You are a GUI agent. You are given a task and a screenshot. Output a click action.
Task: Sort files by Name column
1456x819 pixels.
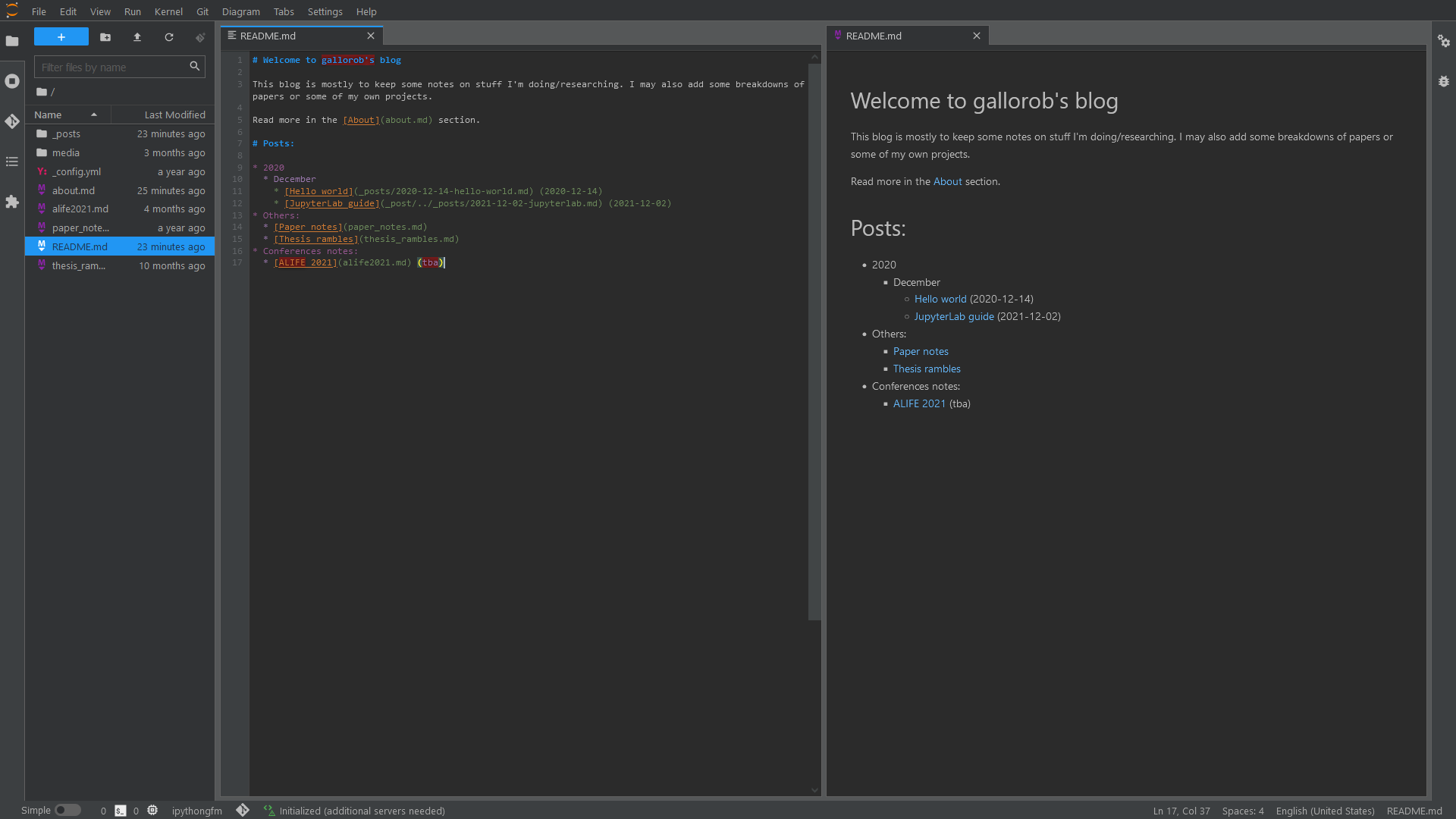[x=49, y=115]
